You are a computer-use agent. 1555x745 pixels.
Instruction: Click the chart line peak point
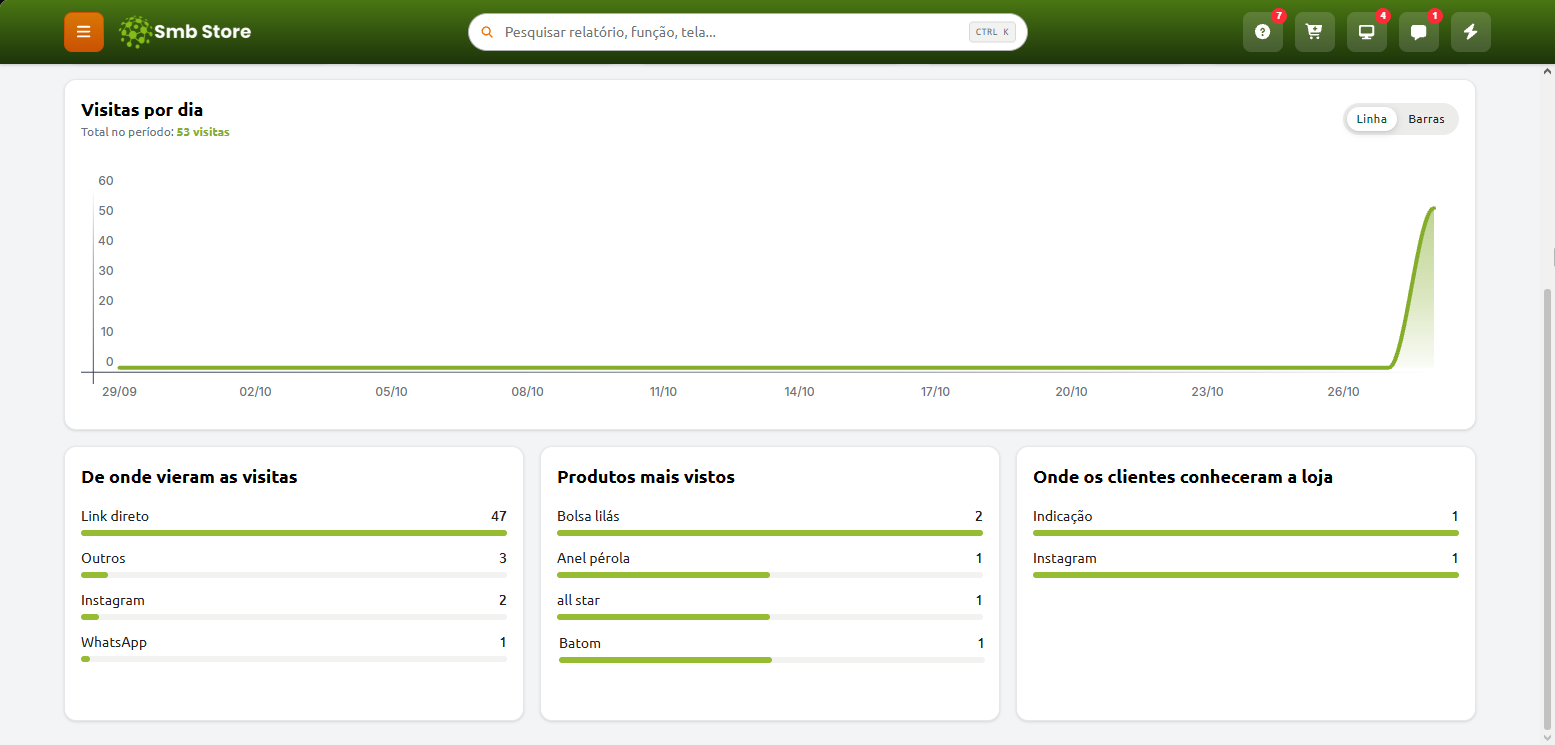coord(1433,209)
